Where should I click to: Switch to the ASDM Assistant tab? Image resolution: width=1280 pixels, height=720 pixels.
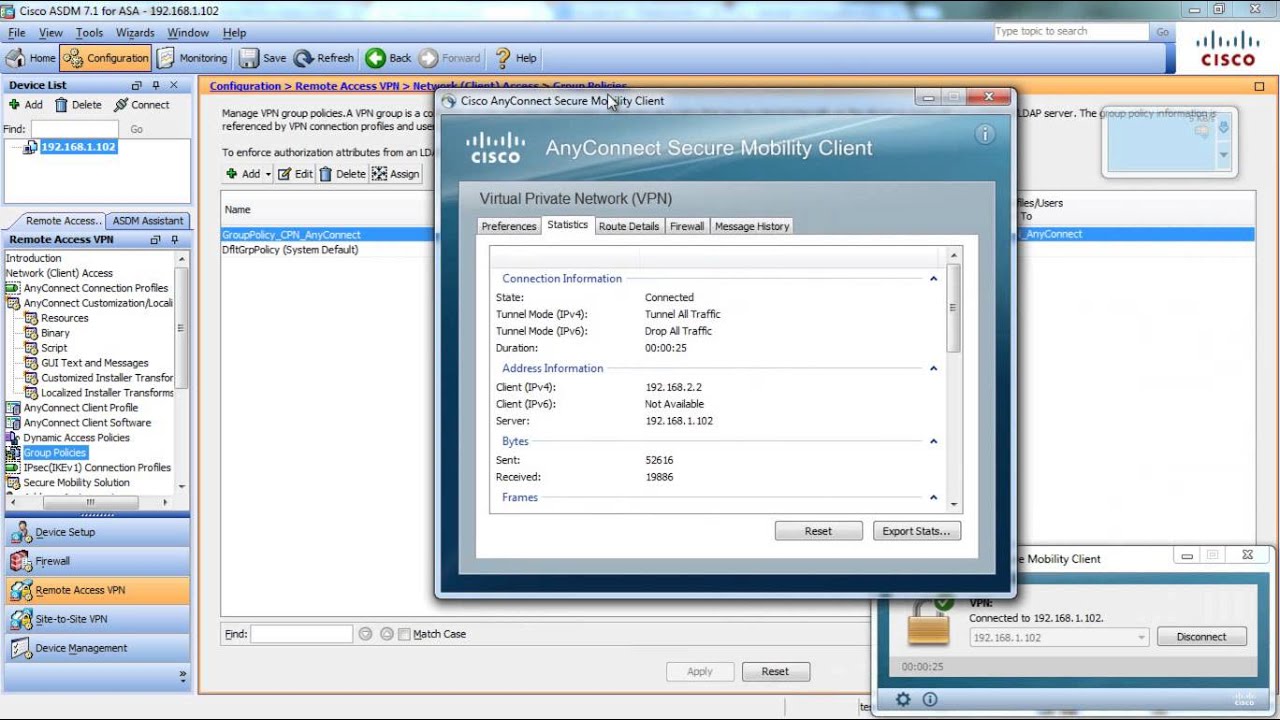click(x=148, y=220)
